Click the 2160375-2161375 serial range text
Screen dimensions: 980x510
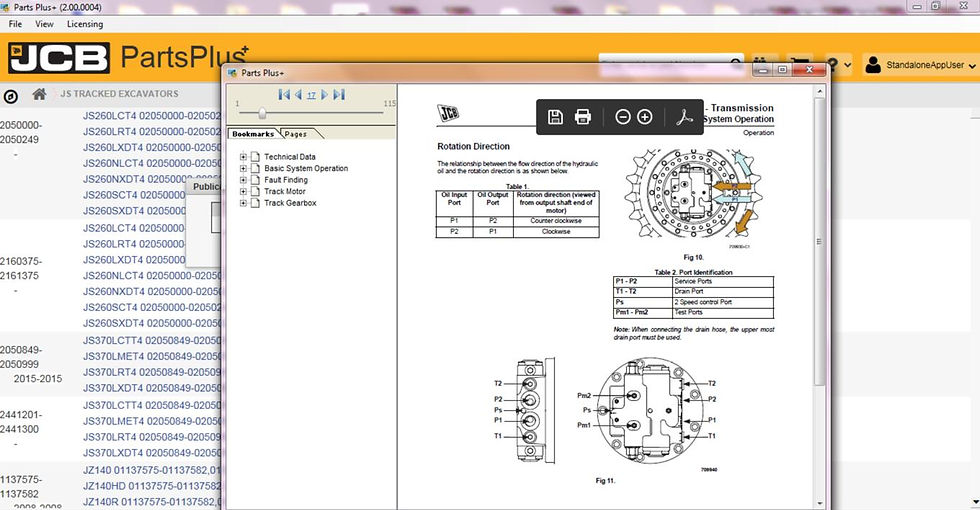click(x=19, y=268)
